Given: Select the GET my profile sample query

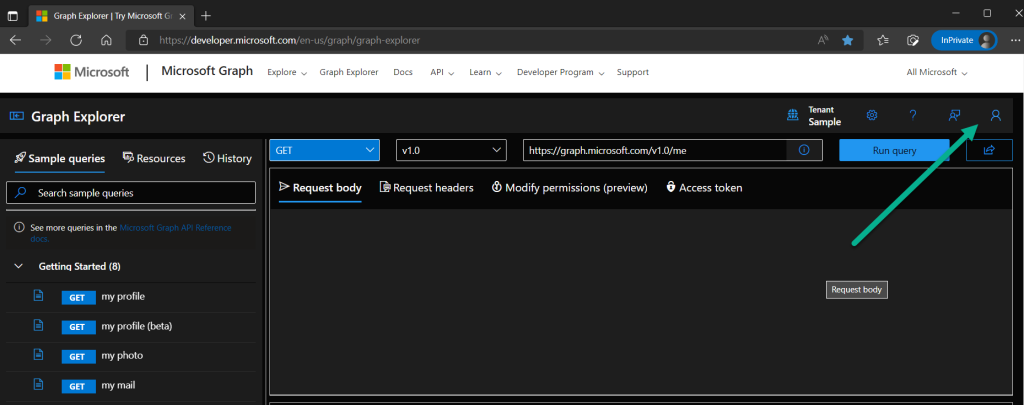Looking at the screenshot, I should click(130, 297).
